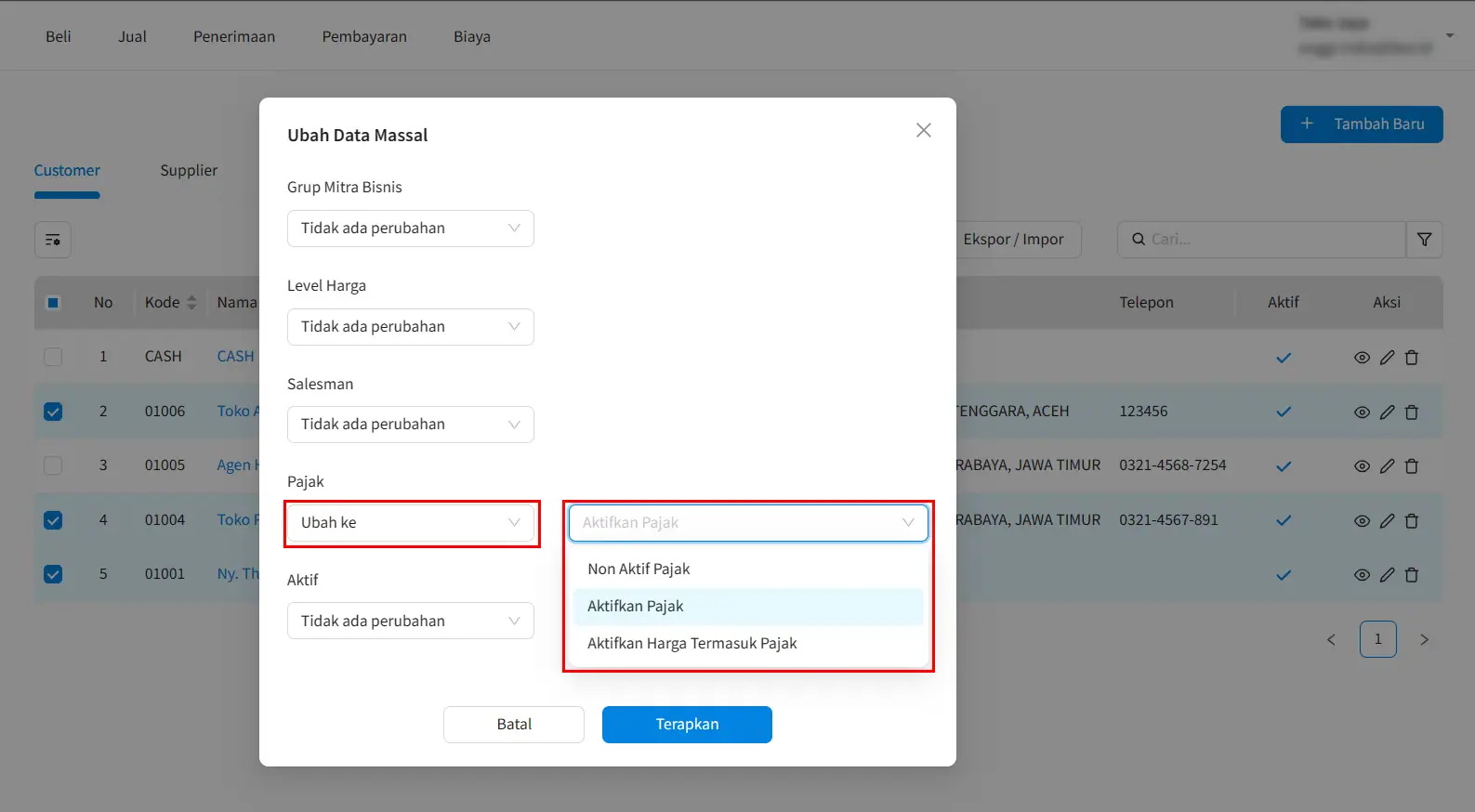The width and height of the screenshot is (1475, 812).
Task: Open the Level Harga dropdown
Action: (x=411, y=327)
